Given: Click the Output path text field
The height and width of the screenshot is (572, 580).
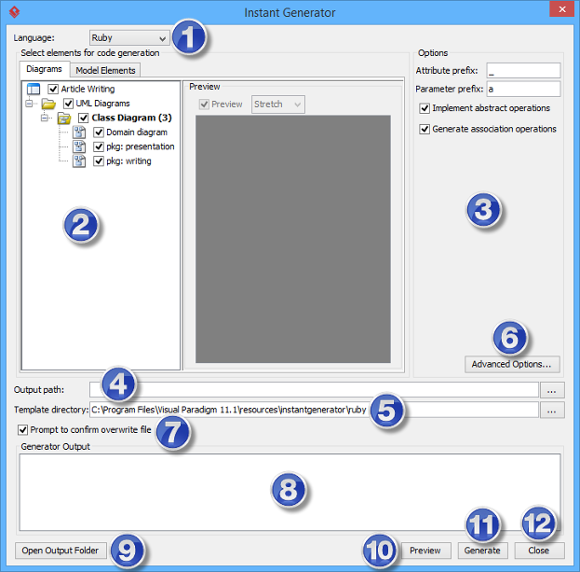Looking at the screenshot, I should [x=314, y=390].
